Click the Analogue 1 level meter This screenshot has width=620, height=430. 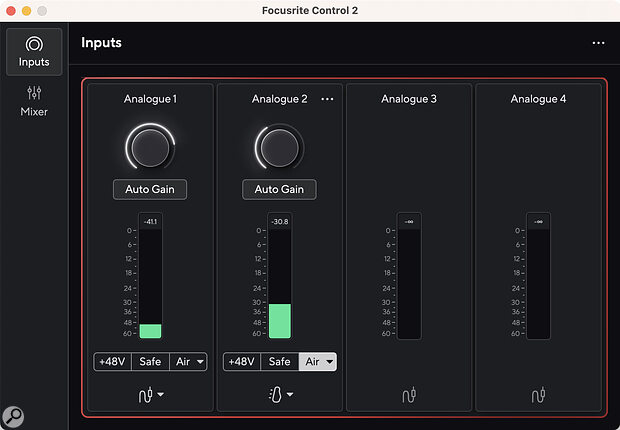(x=150, y=284)
